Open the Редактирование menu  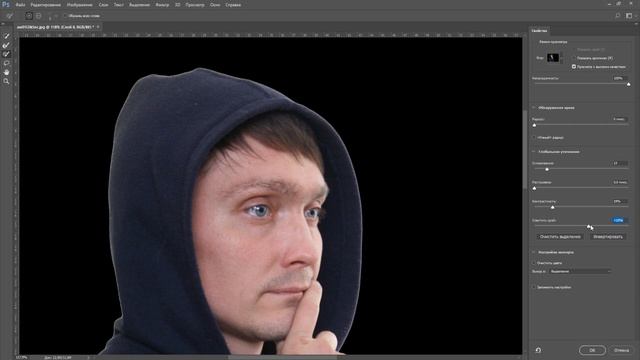46,5
